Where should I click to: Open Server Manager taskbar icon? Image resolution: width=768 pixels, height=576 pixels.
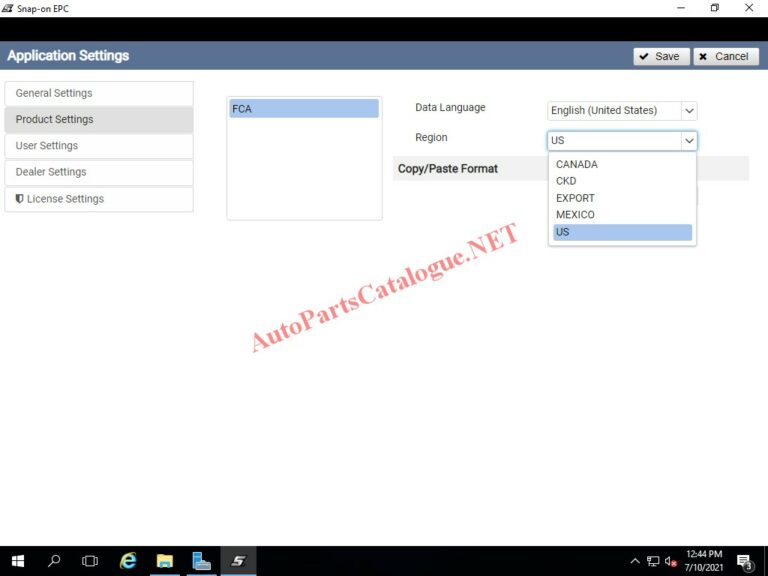[x=201, y=561]
